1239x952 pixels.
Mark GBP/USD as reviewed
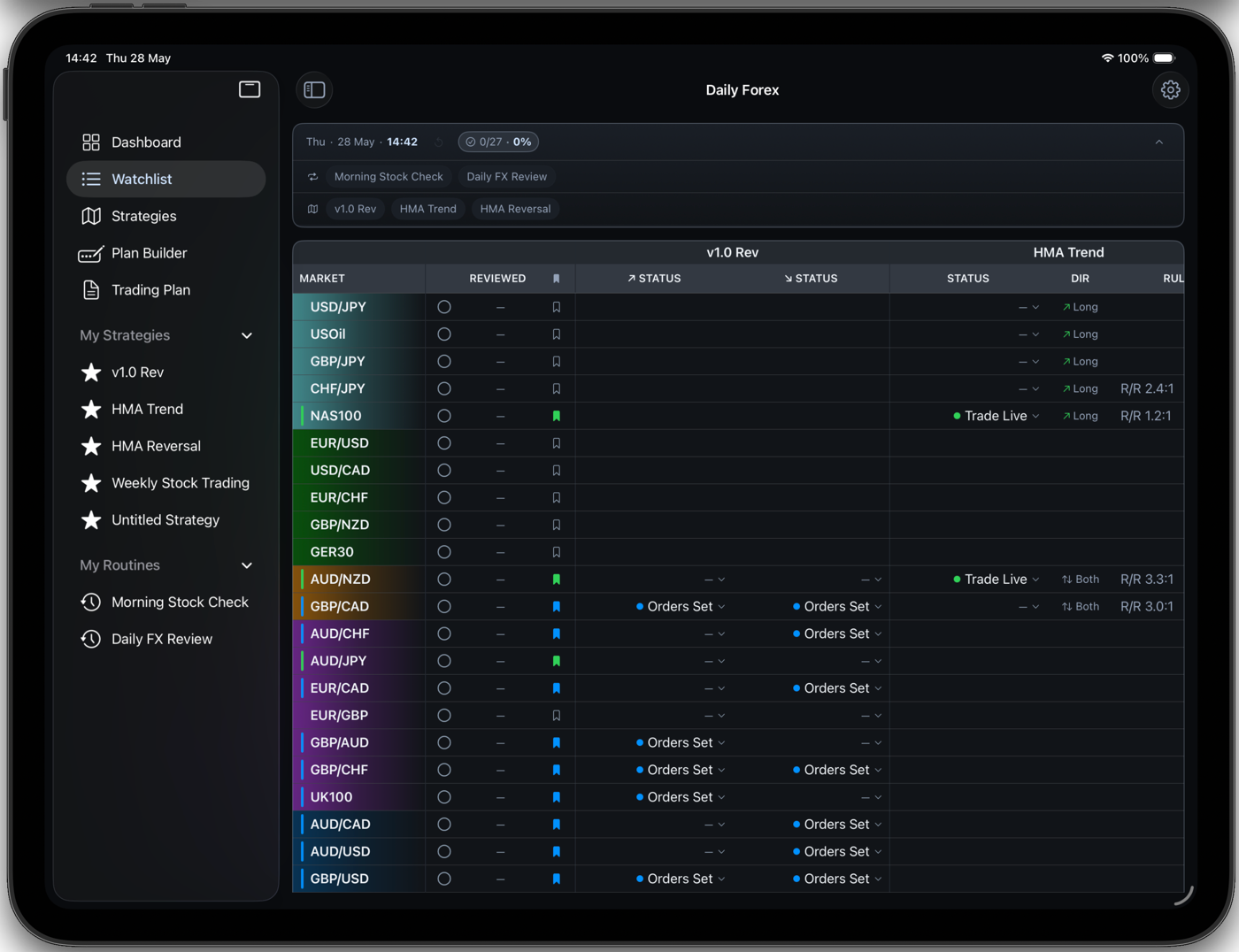[444, 879]
